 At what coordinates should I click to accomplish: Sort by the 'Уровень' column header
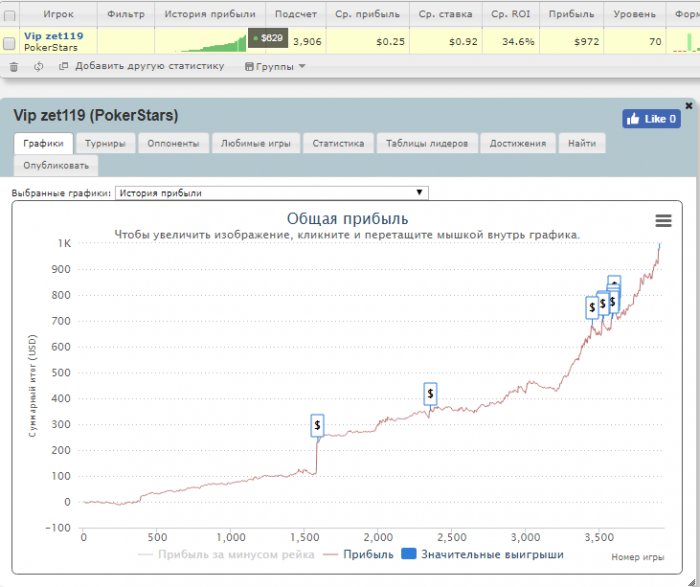634,14
